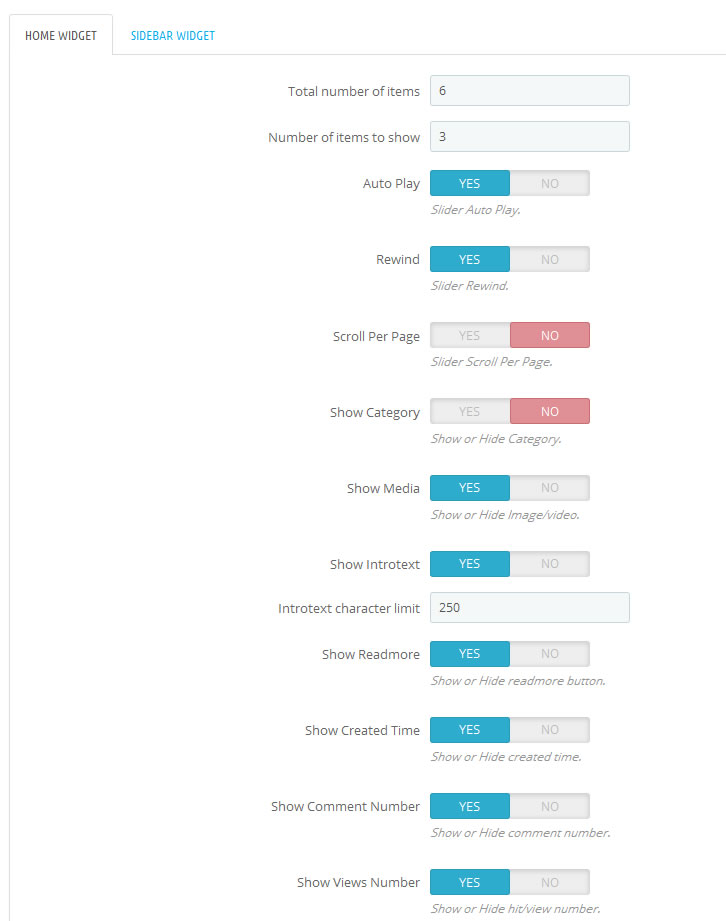Click the Introtext character limit field
The height and width of the screenshot is (921, 726).
pos(529,607)
